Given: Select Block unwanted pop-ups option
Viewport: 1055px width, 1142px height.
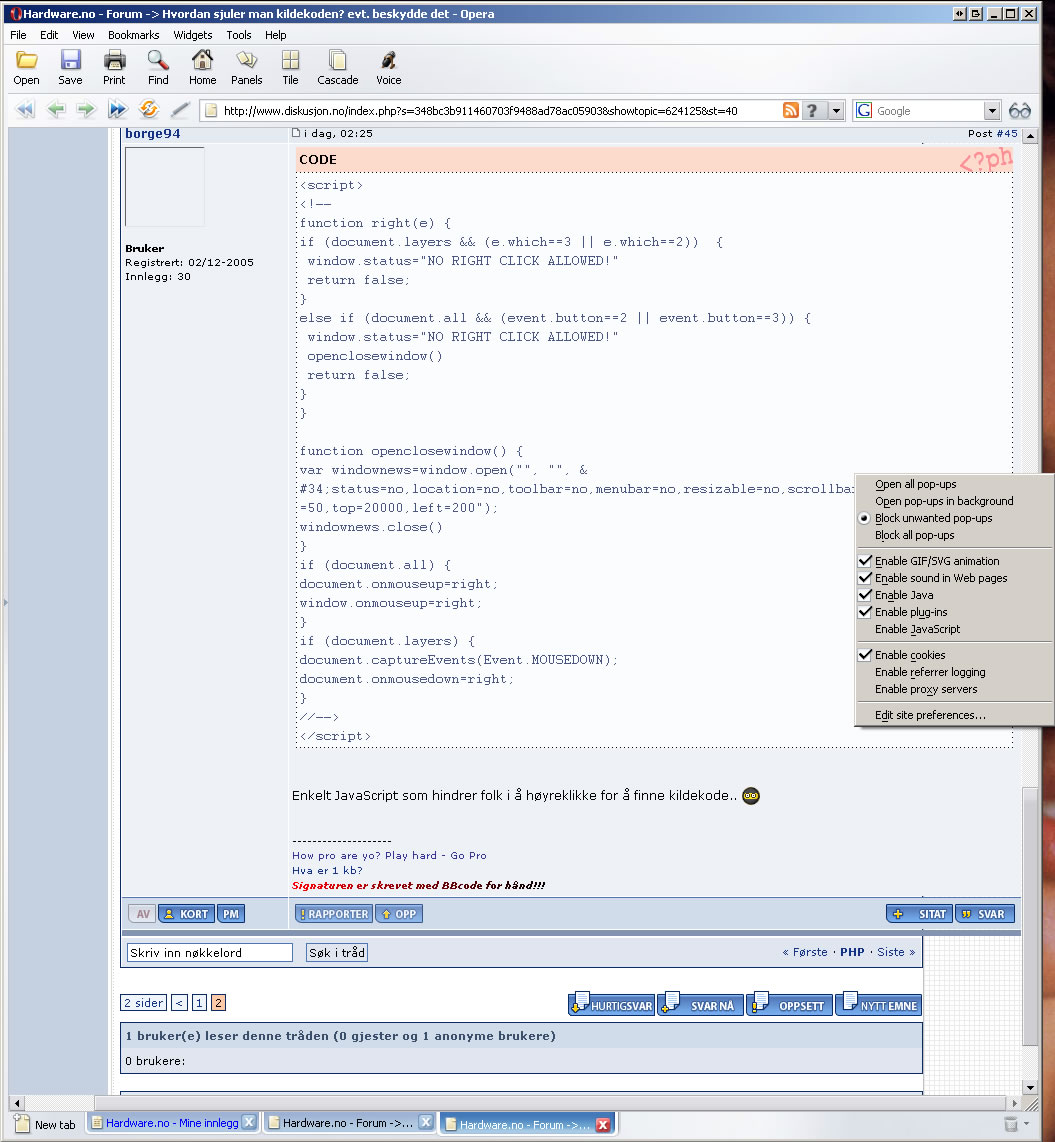Looking at the screenshot, I should click(933, 518).
